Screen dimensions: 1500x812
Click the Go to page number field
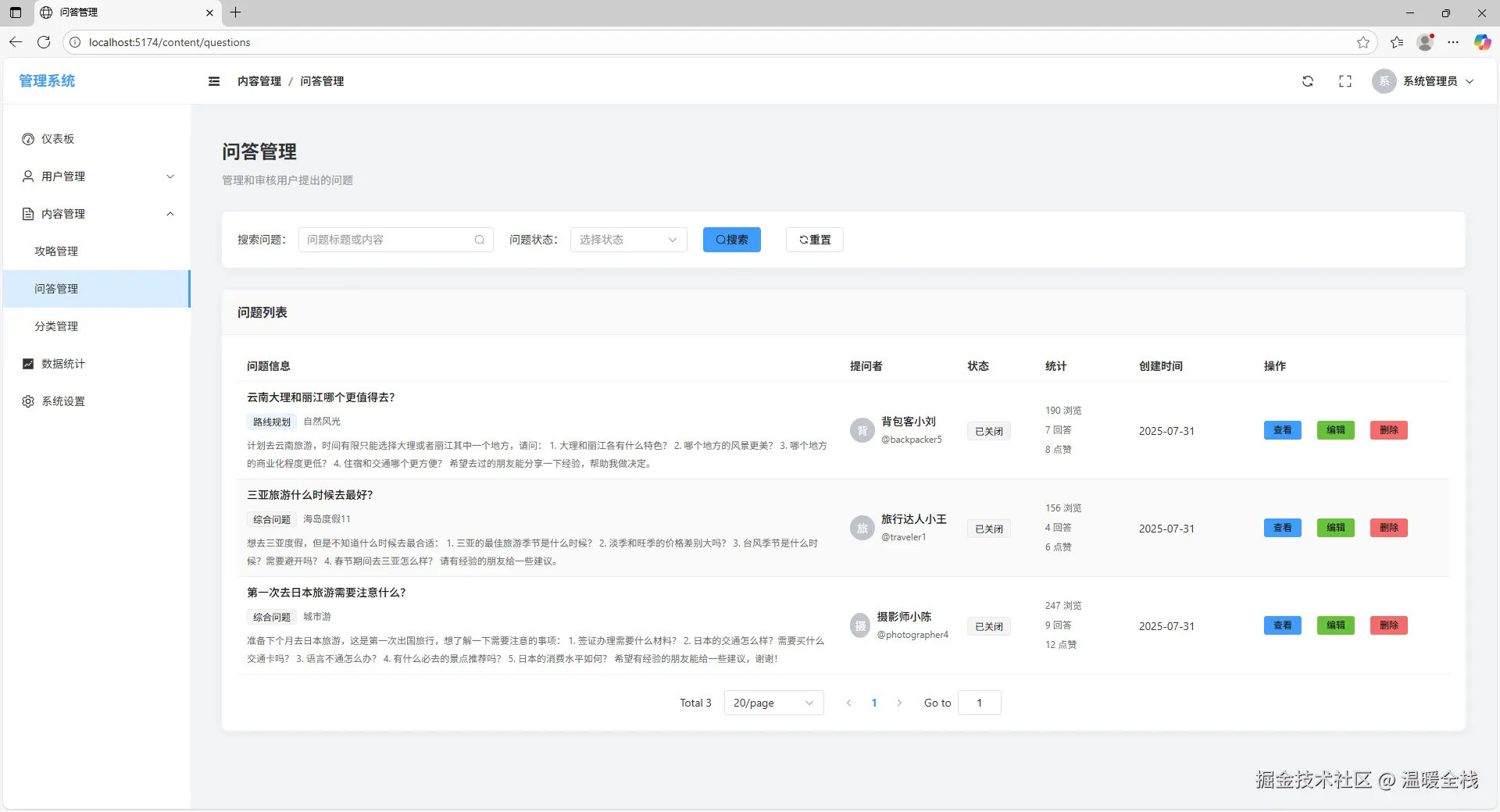(x=979, y=703)
